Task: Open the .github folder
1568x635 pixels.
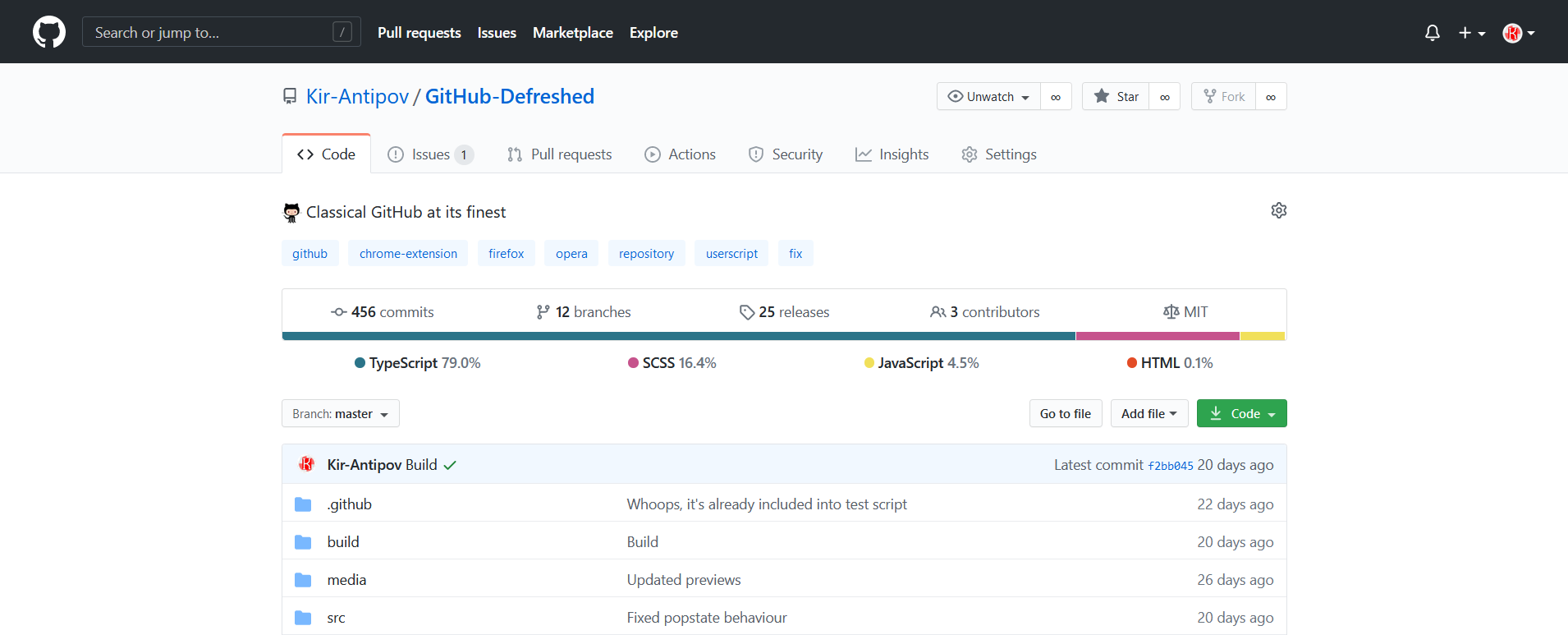Action: click(x=350, y=504)
